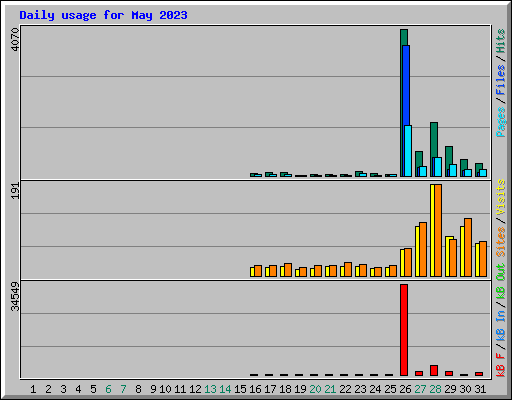
Task: Click the orange Sites bar for day 31
Action: (x=483, y=259)
